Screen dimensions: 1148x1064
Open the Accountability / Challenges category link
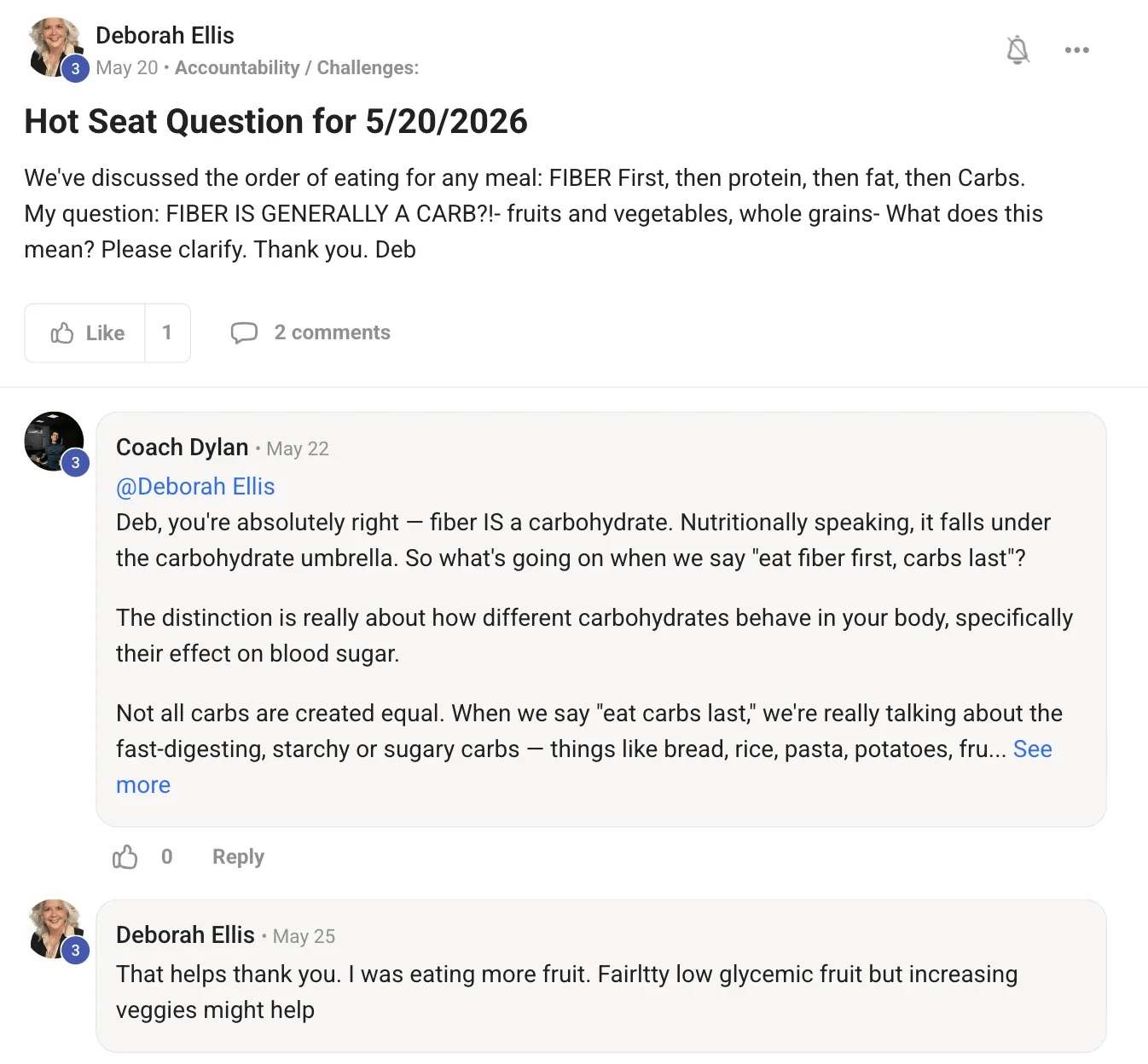(x=297, y=68)
